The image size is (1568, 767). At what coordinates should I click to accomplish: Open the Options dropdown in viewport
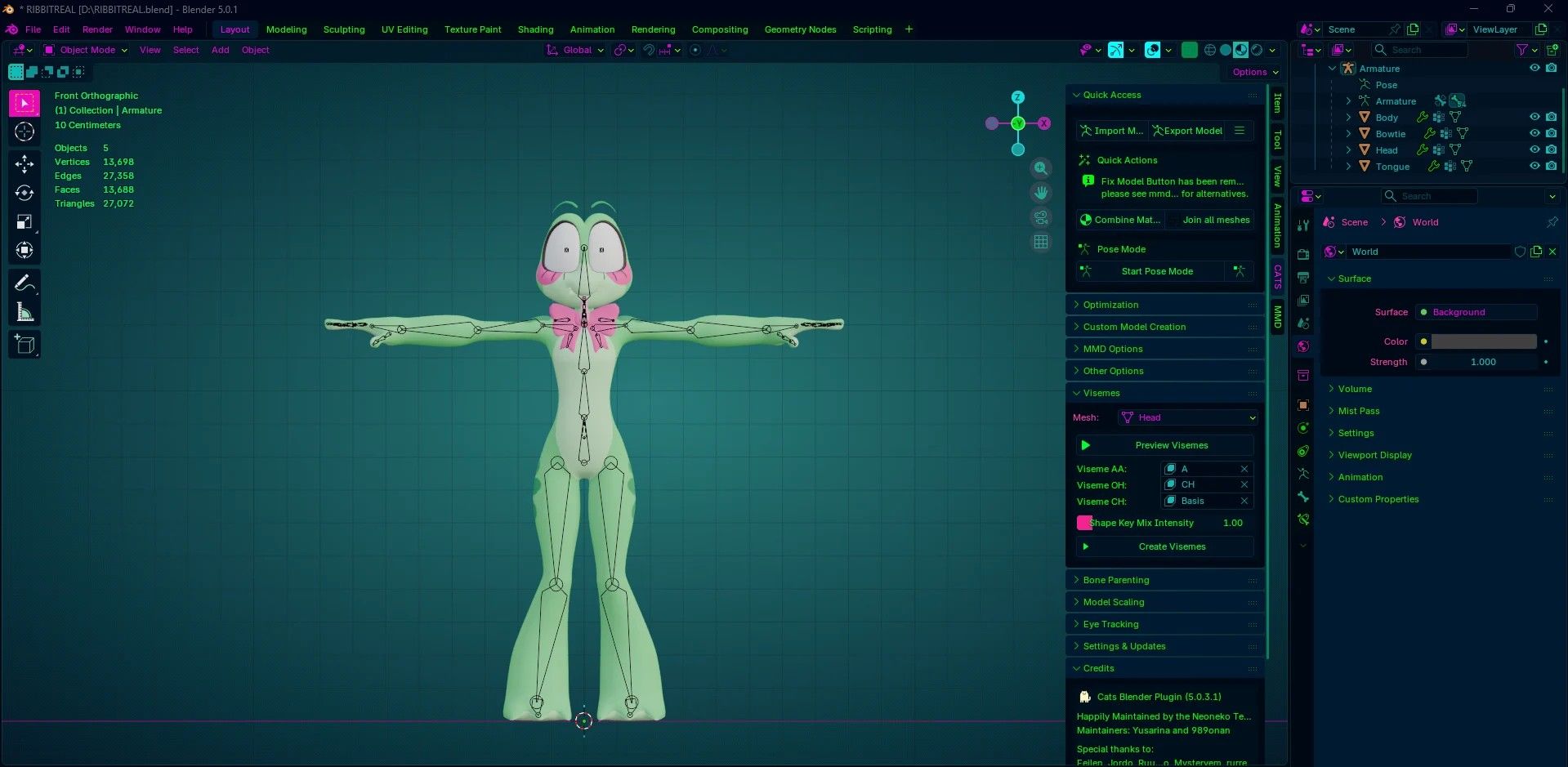pyautogui.click(x=1255, y=72)
